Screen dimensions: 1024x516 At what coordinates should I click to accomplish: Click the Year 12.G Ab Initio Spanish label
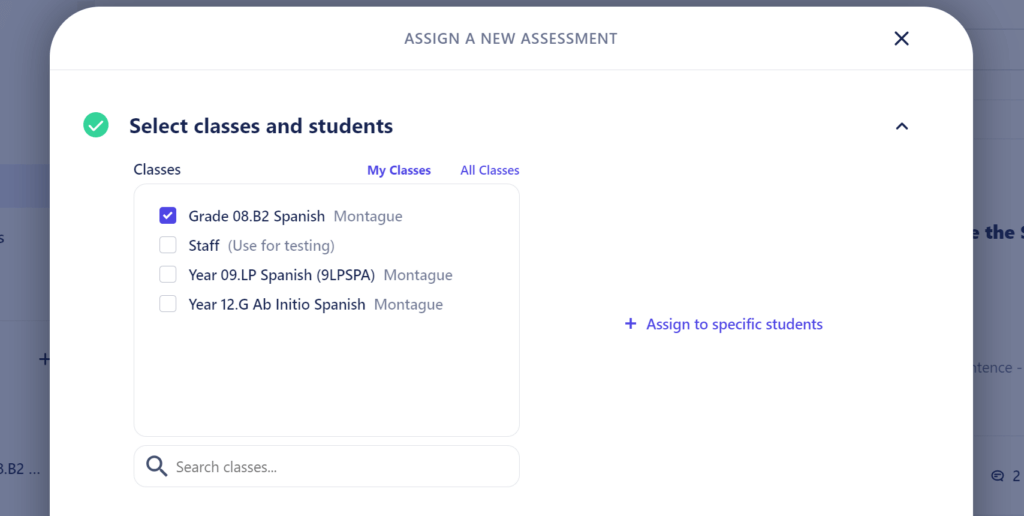pos(277,304)
